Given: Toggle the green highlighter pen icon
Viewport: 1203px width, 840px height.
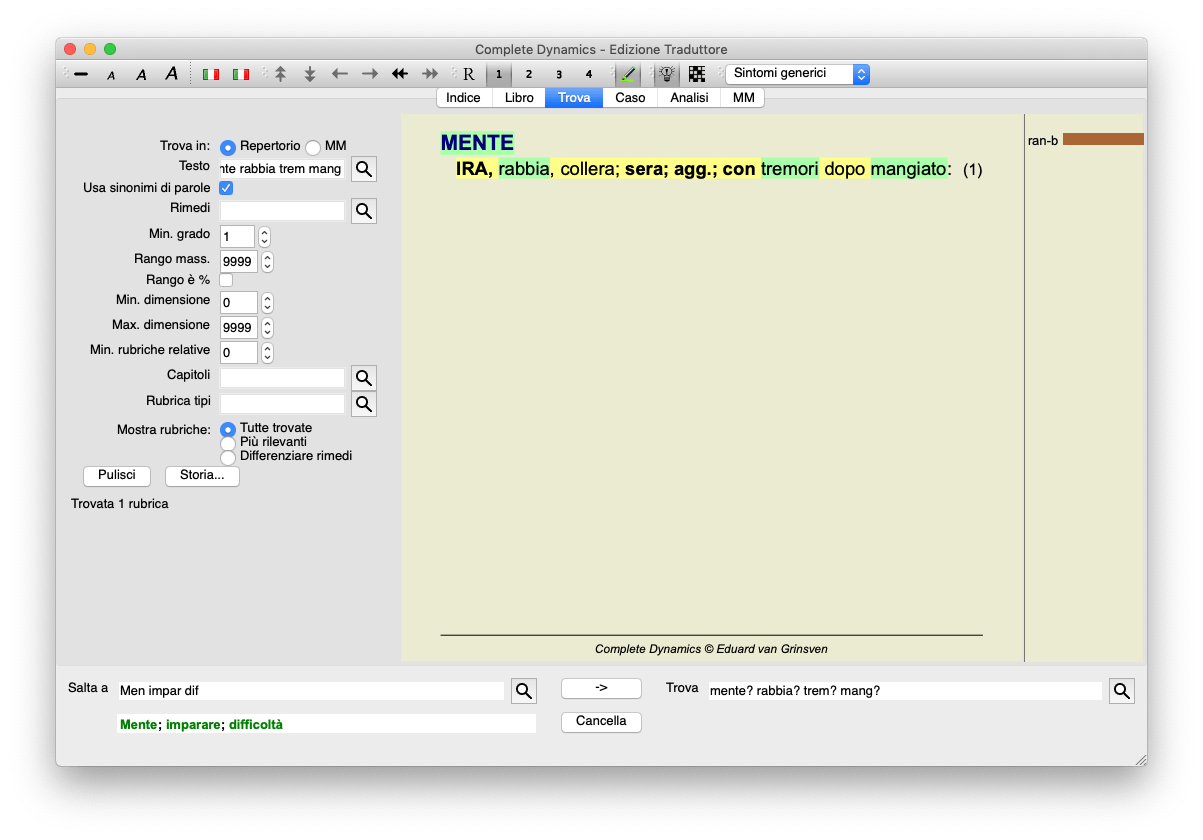Looking at the screenshot, I should [628, 74].
